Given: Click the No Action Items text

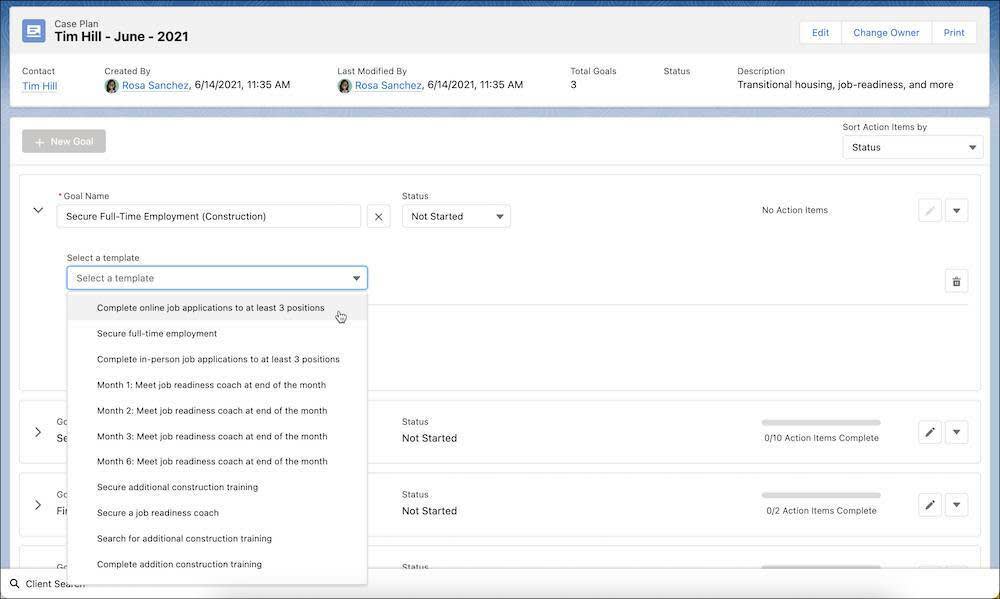Looking at the screenshot, I should tap(795, 211).
